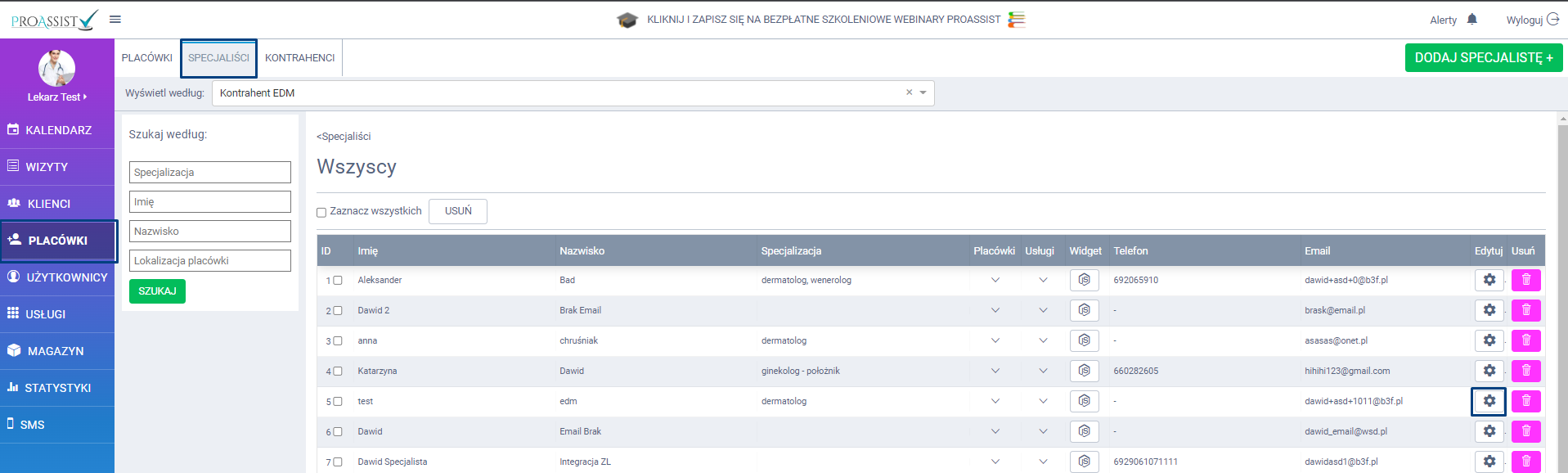Expand Placówki for Aleksander Bad
Viewport: 1568px width, 473px height.
pos(995,280)
